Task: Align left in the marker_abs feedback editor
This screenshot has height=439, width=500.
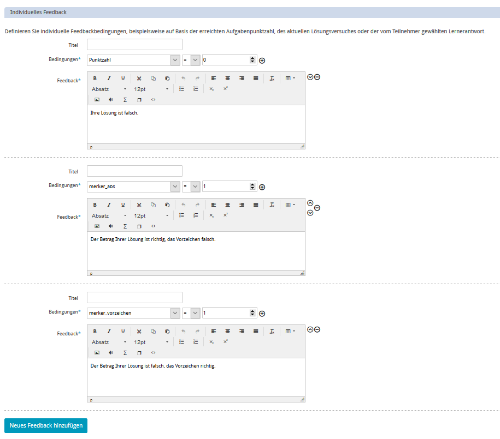Action: coord(213,205)
